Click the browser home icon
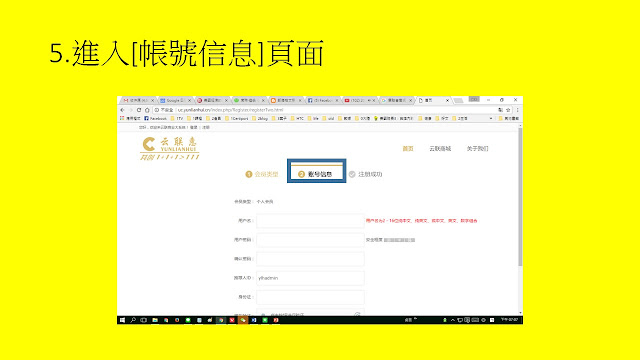This screenshot has height=360, width=640. (147, 110)
